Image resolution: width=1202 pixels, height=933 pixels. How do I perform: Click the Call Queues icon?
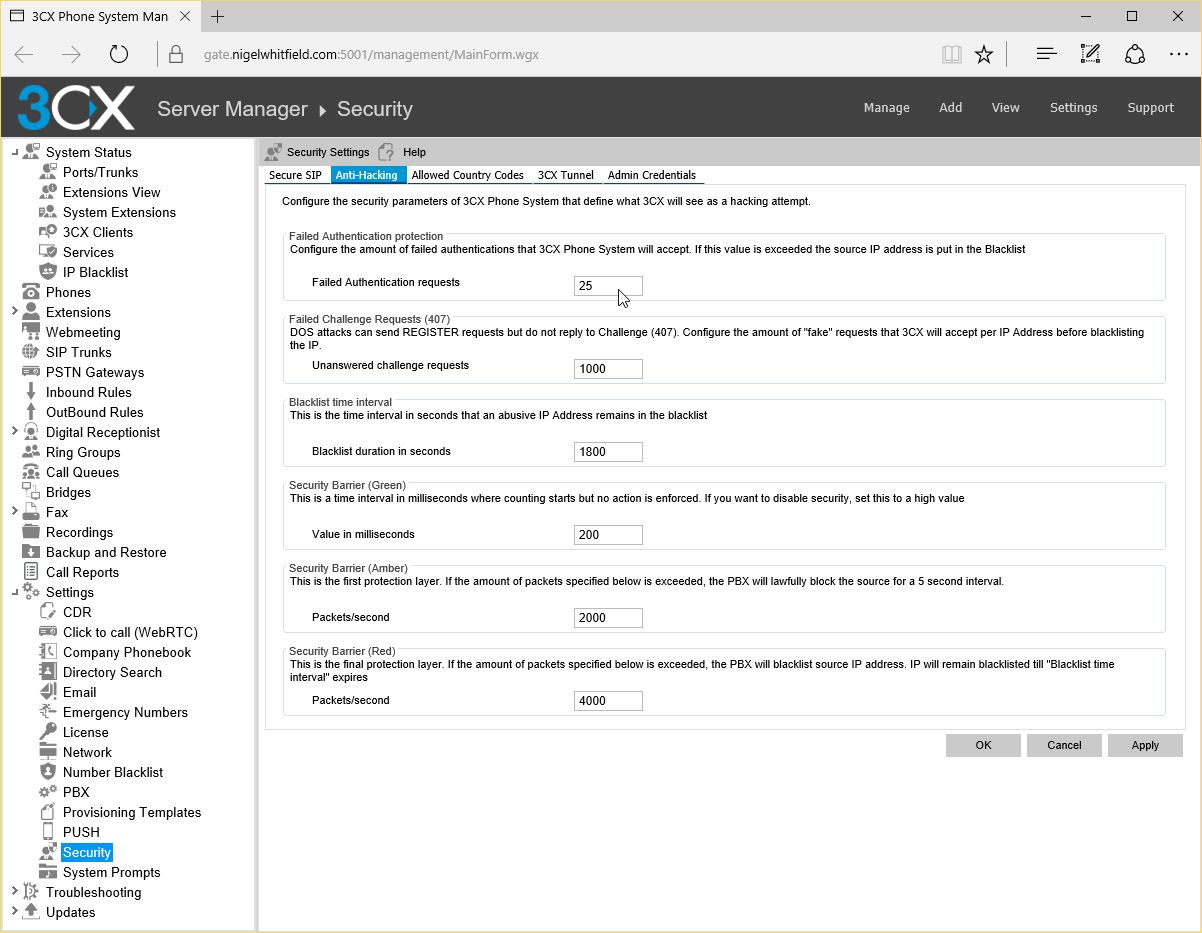(x=31, y=472)
